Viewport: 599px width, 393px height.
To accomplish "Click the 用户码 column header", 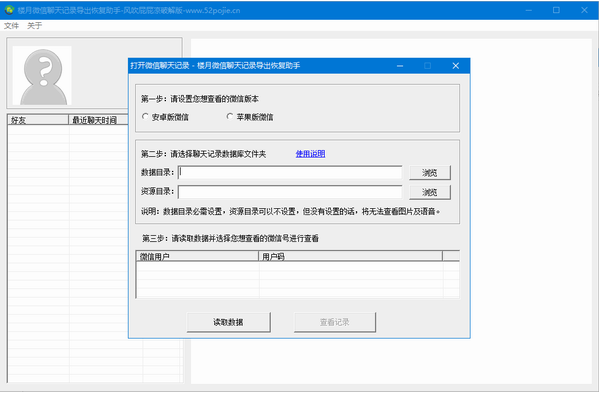I will [350, 256].
